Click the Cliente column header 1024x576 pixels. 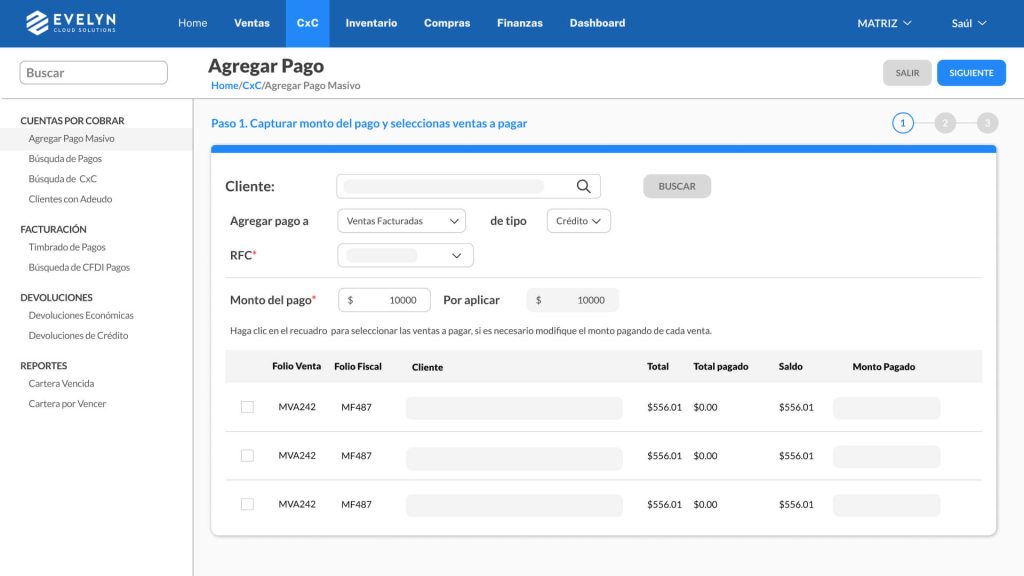(427, 367)
